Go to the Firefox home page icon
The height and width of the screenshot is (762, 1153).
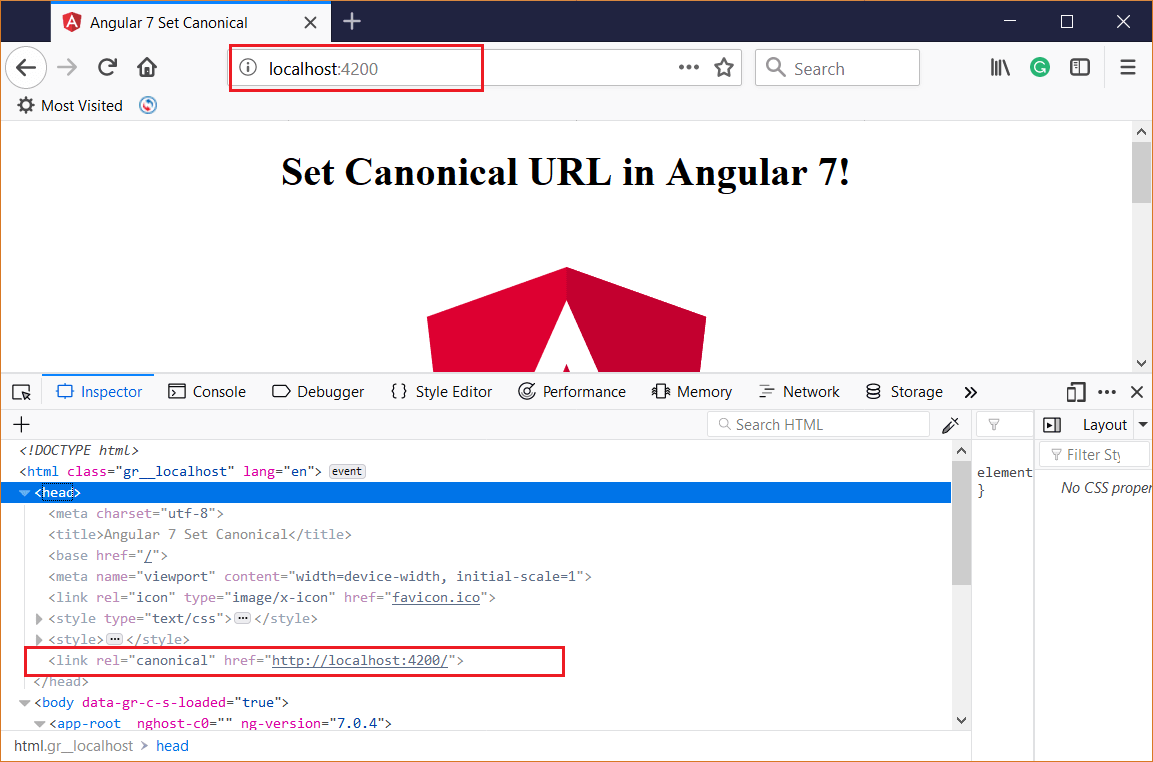(x=147, y=68)
